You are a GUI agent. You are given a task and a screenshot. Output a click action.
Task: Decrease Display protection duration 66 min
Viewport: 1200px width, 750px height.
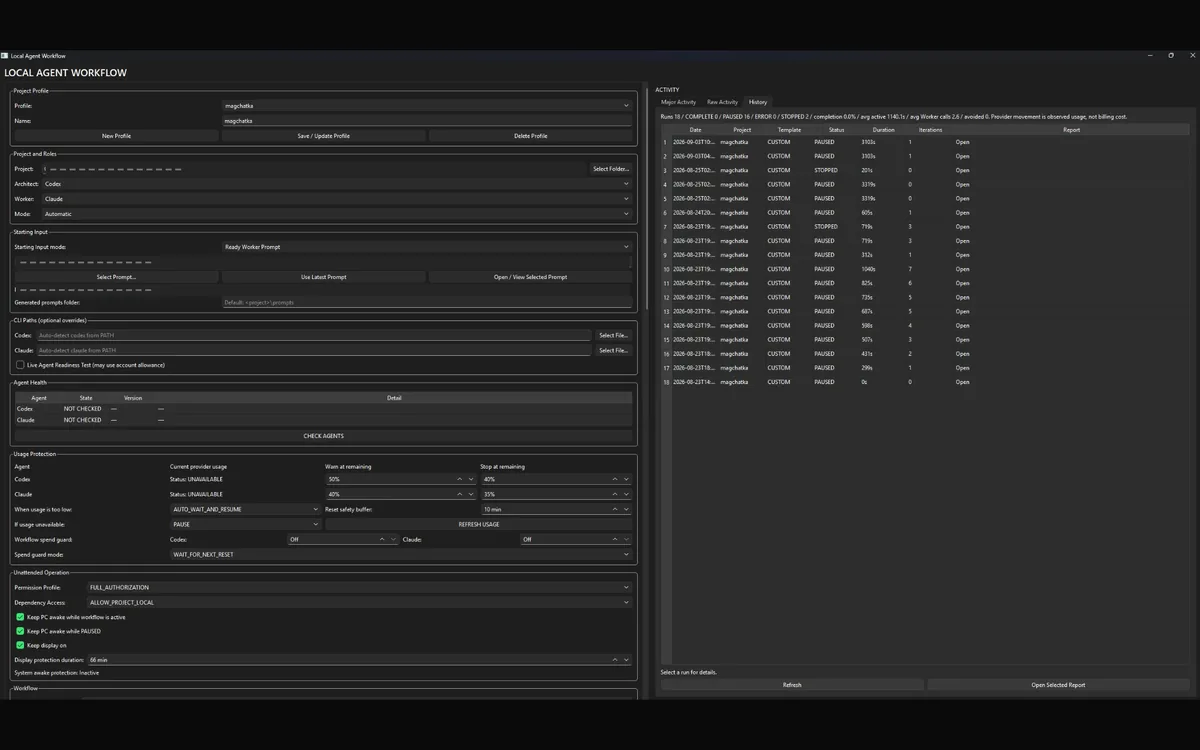pos(626,660)
